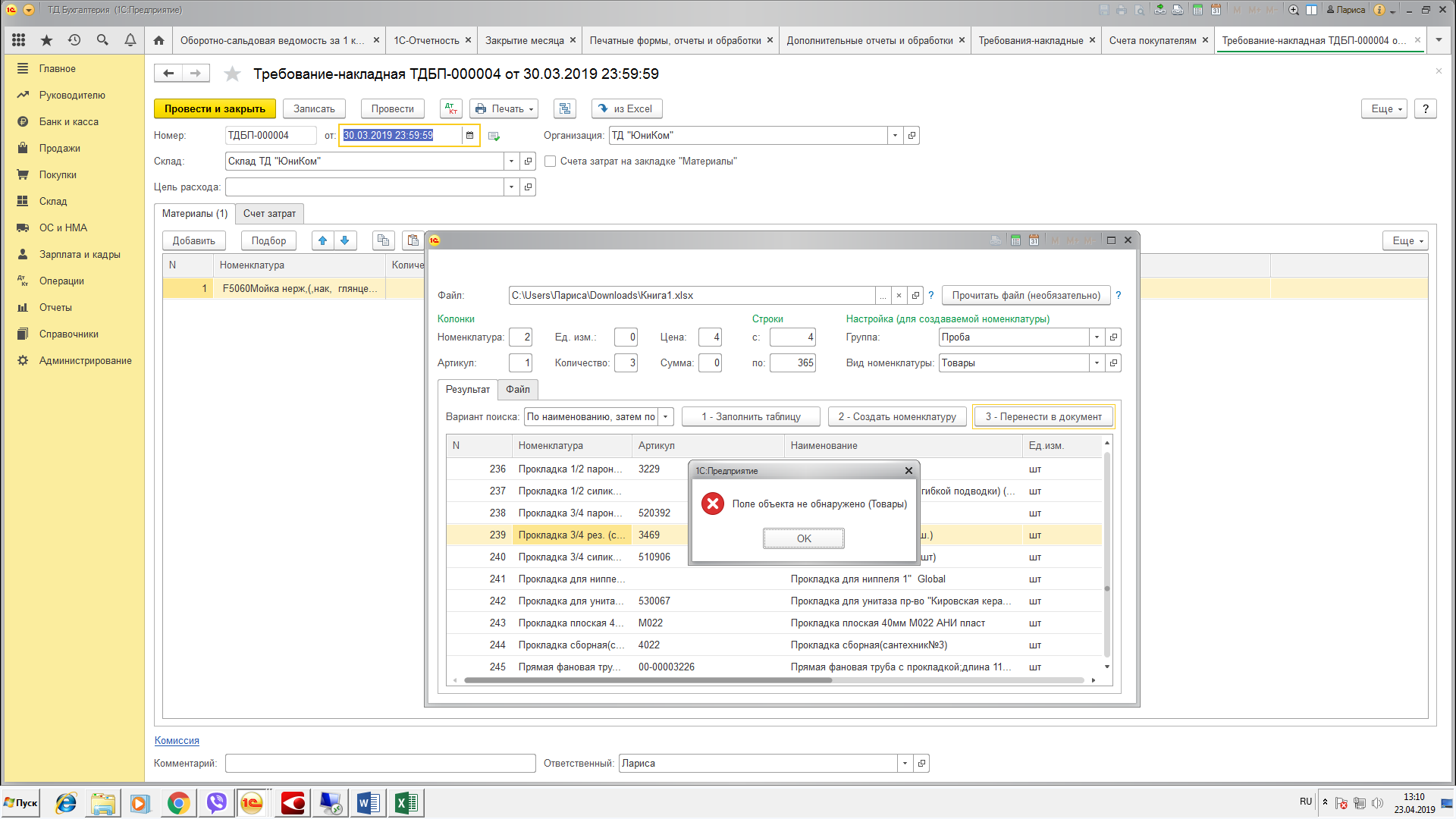This screenshot has height=819, width=1456.
Task: Open Viber from the taskbar
Action: point(216,803)
